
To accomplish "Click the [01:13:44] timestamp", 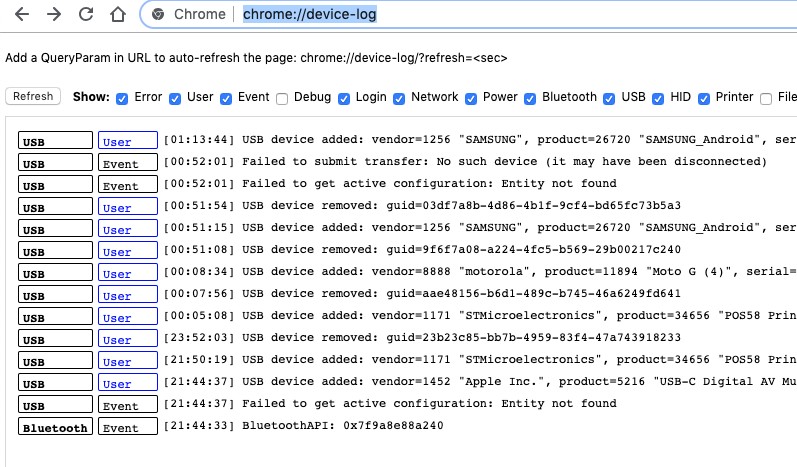I will point(199,140).
